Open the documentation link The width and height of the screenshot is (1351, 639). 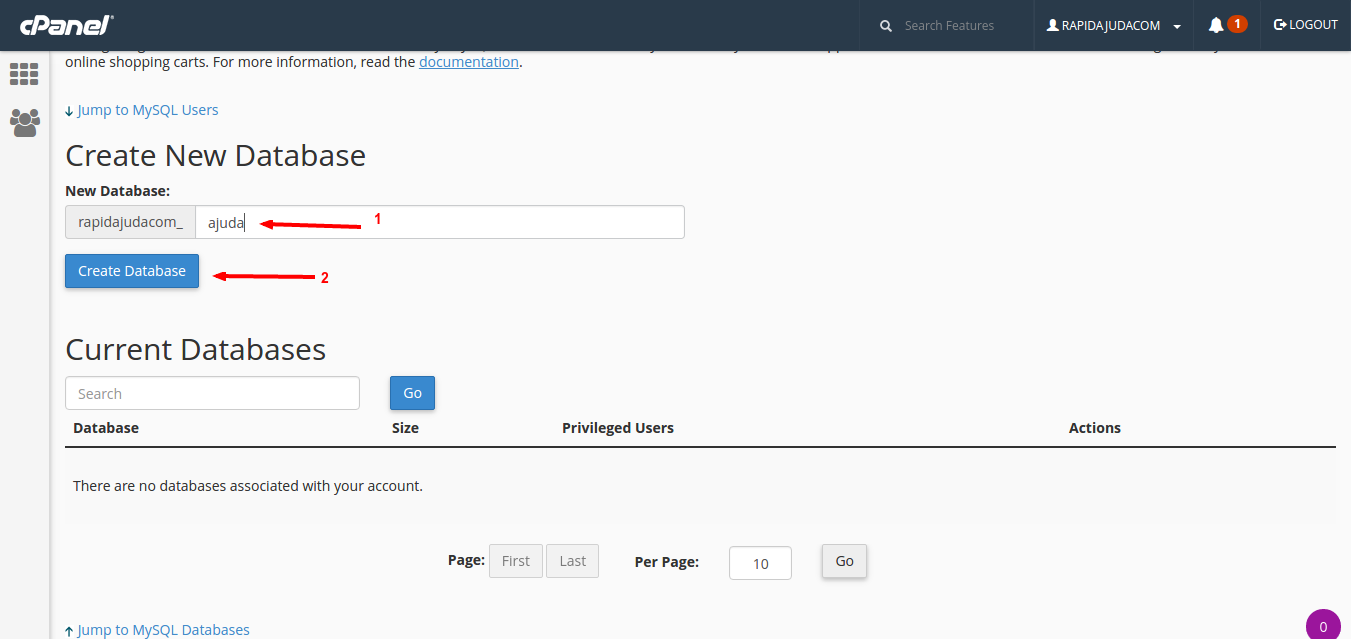click(x=468, y=62)
